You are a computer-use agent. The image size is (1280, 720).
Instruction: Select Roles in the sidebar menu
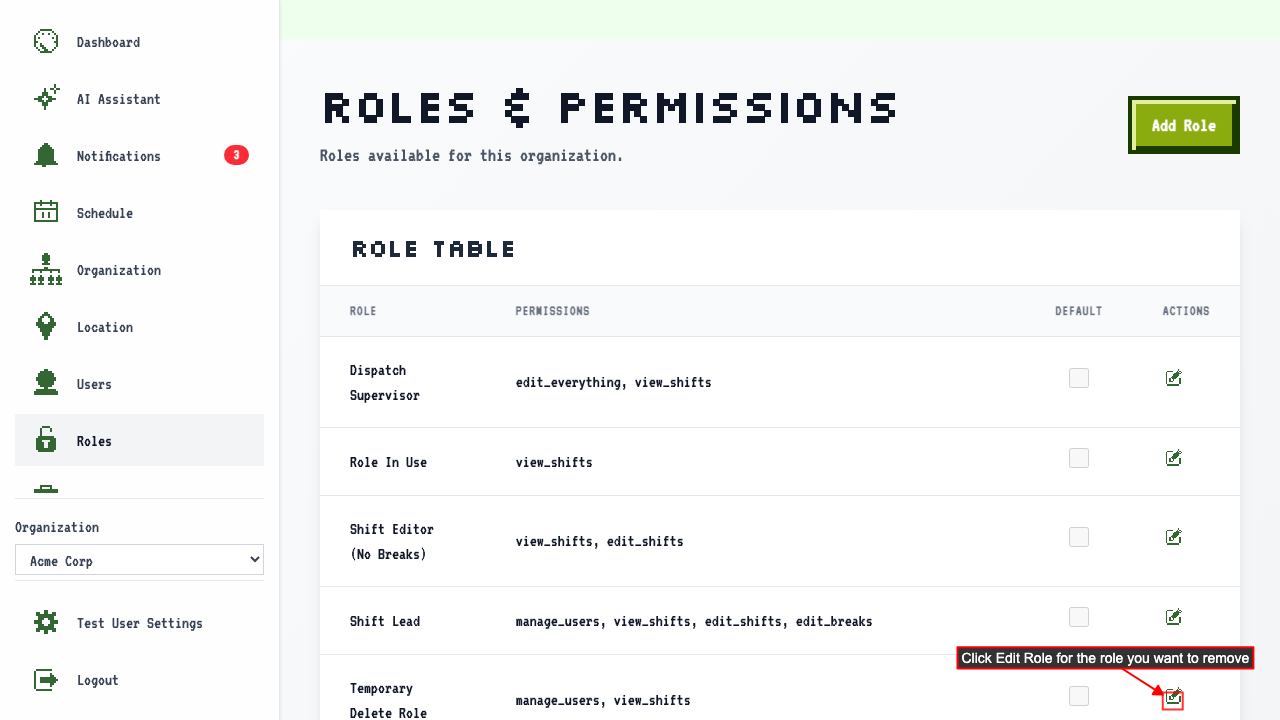pos(139,441)
